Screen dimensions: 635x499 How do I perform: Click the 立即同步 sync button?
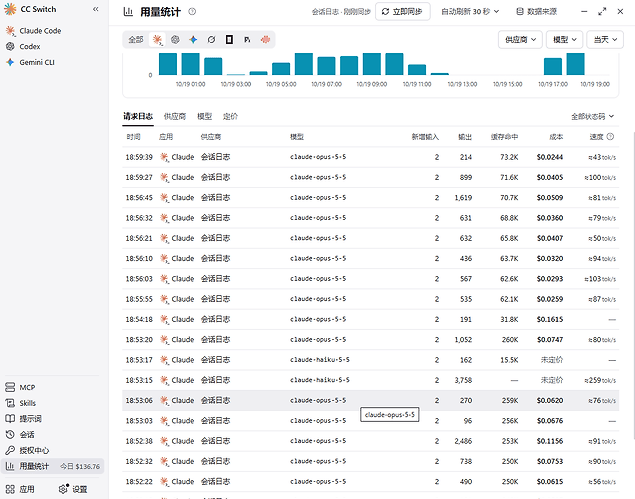403,12
